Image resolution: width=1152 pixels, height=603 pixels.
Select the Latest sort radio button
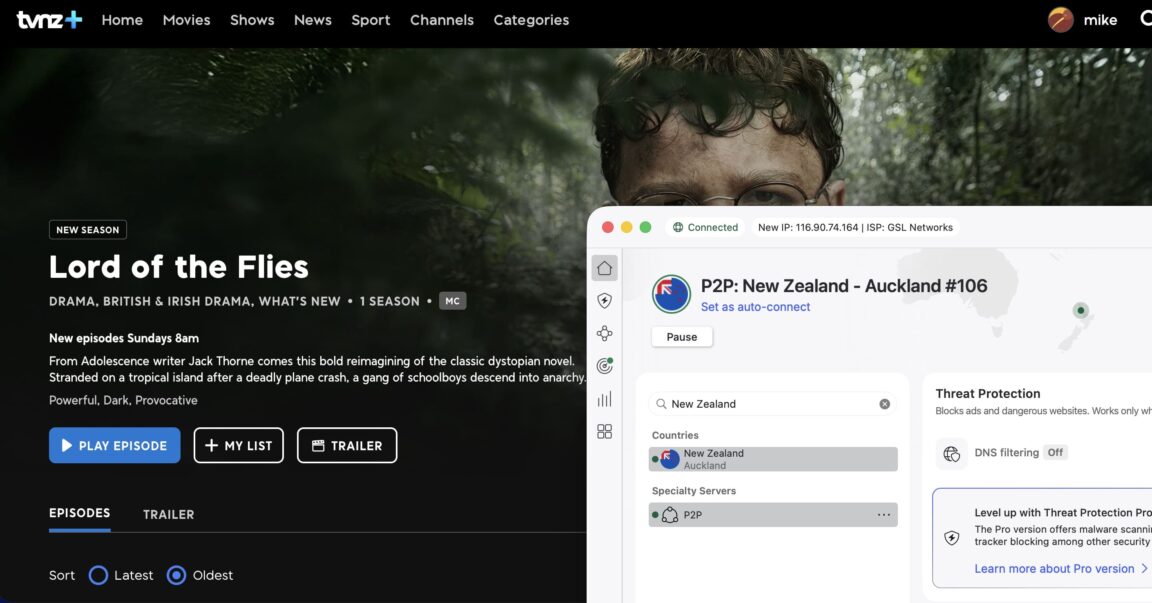tap(98, 575)
